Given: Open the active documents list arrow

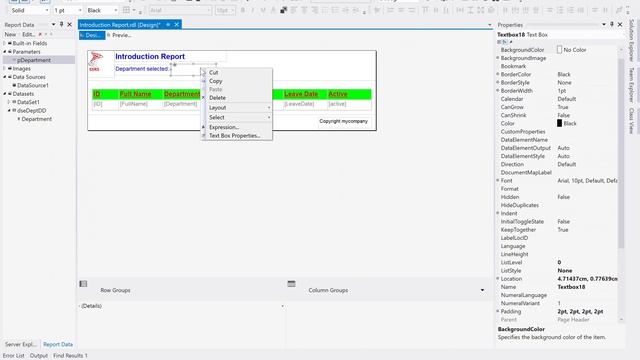Looking at the screenshot, I should click(489, 25).
